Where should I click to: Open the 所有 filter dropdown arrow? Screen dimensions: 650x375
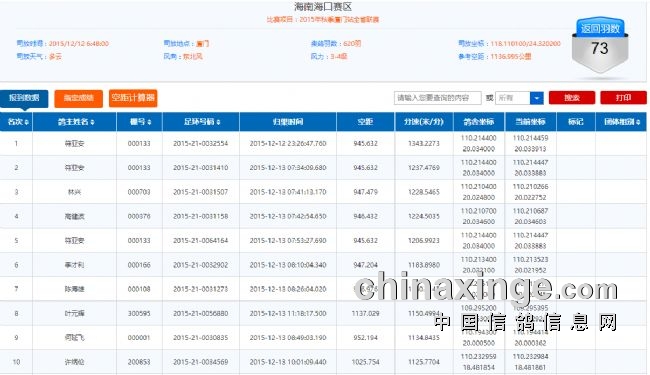(536, 98)
